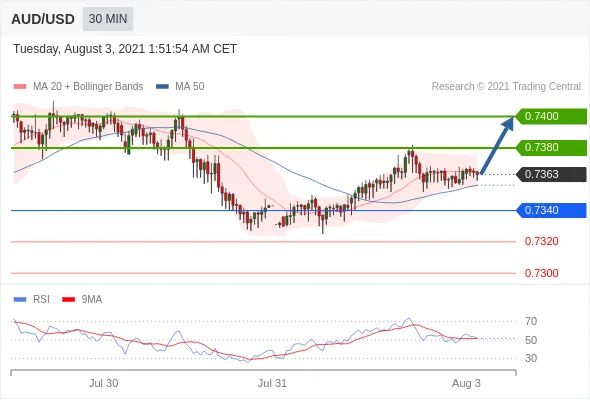Click the blue RSI legend swatch
The image size is (590, 400).
point(20,300)
